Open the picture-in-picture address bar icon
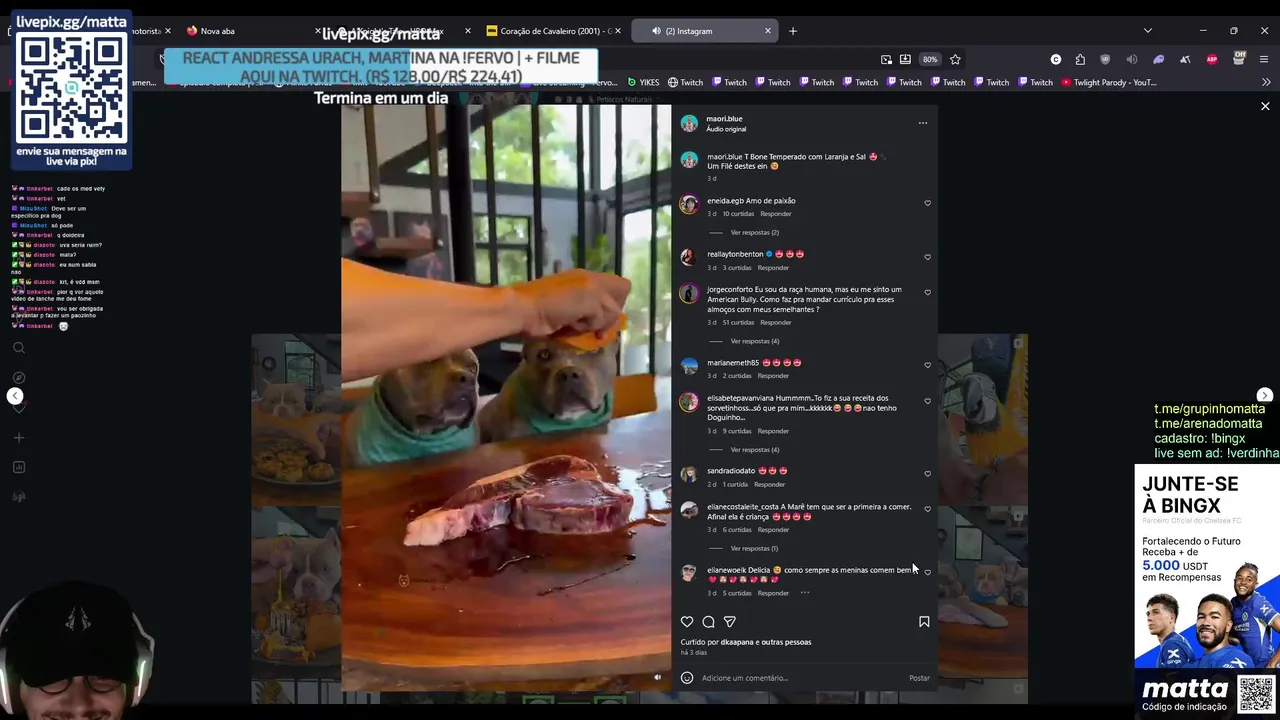Screen dimensions: 1280x720 [885, 59]
